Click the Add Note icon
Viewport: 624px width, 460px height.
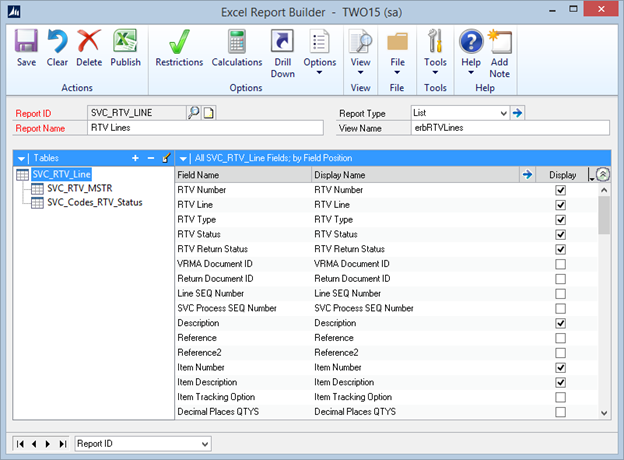[x=500, y=41]
